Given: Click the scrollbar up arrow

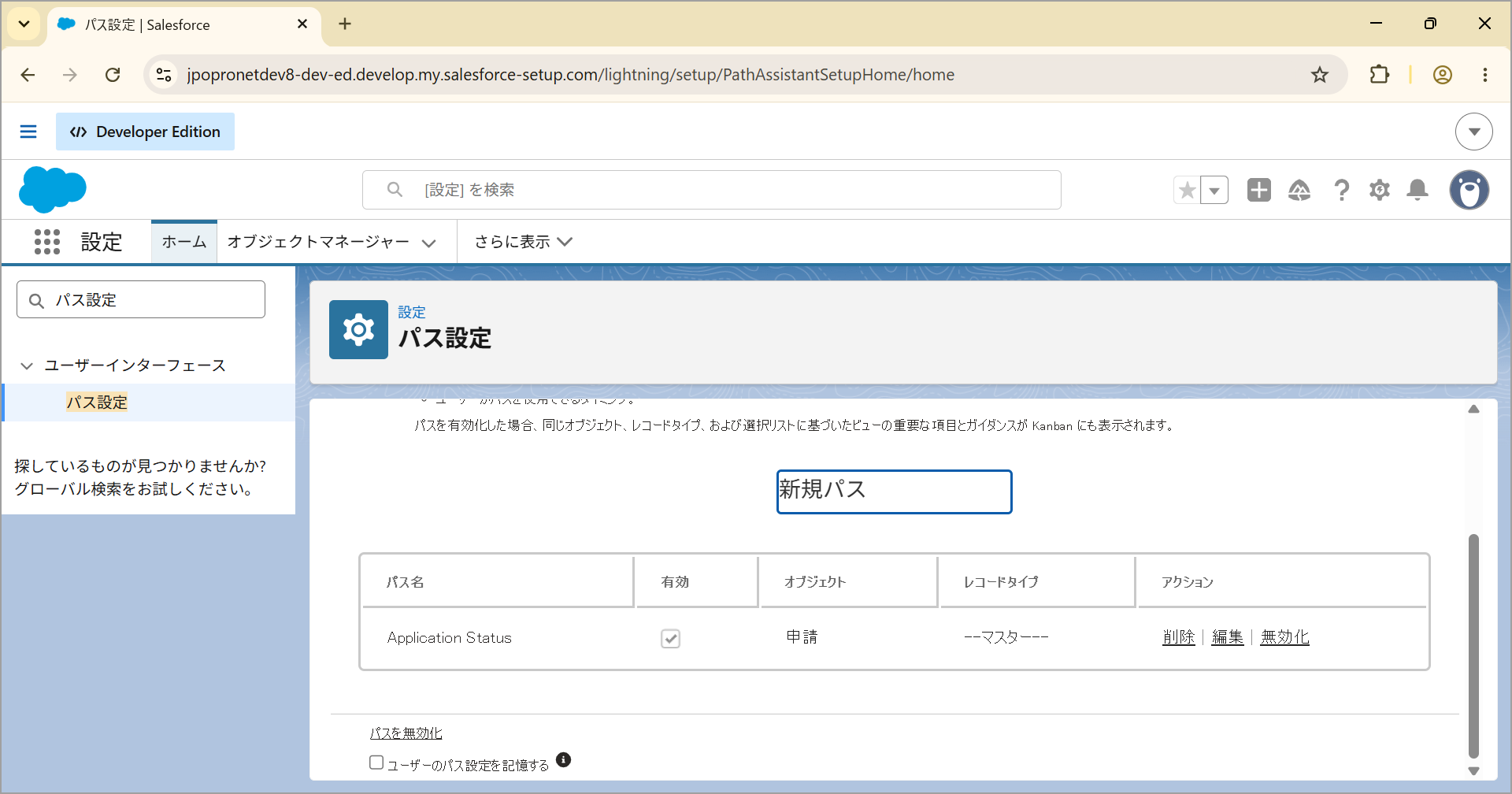Looking at the screenshot, I should tap(1473, 409).
